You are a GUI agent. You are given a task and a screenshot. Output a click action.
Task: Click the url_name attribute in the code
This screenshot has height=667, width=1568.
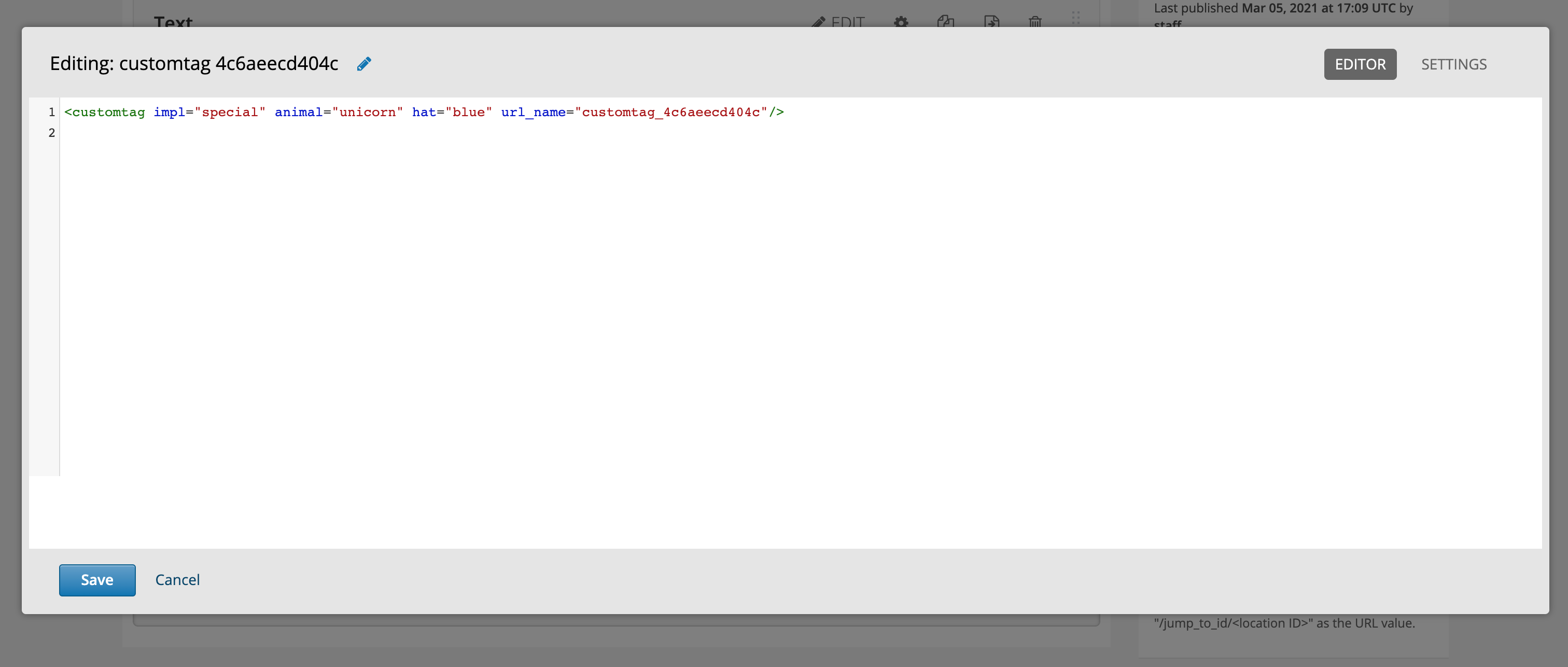coord(533,112)
